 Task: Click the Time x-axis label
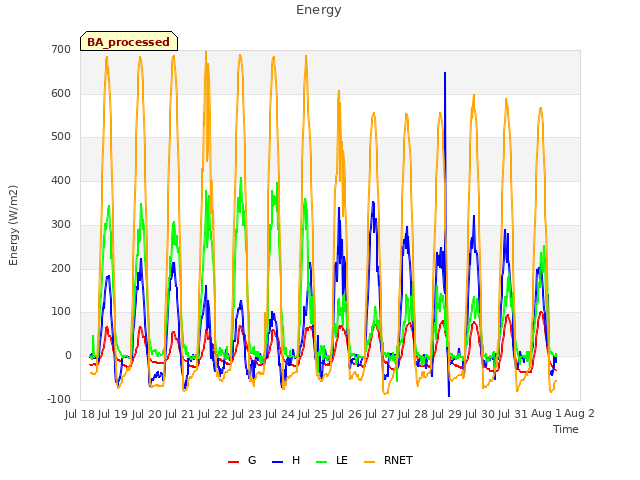[566, 429]
